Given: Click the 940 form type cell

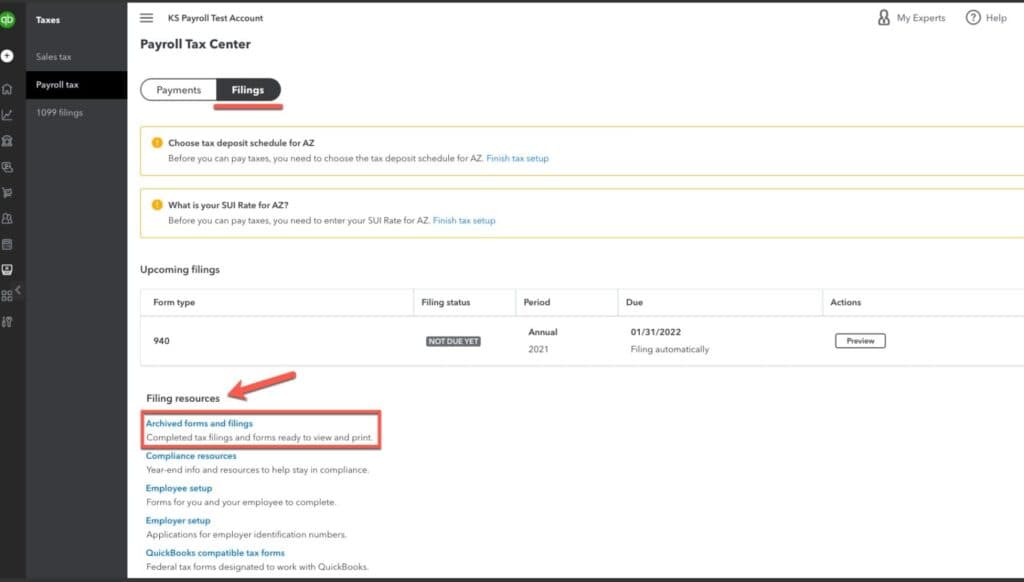Looking at the screenshot, I should [x=161, y=340].
